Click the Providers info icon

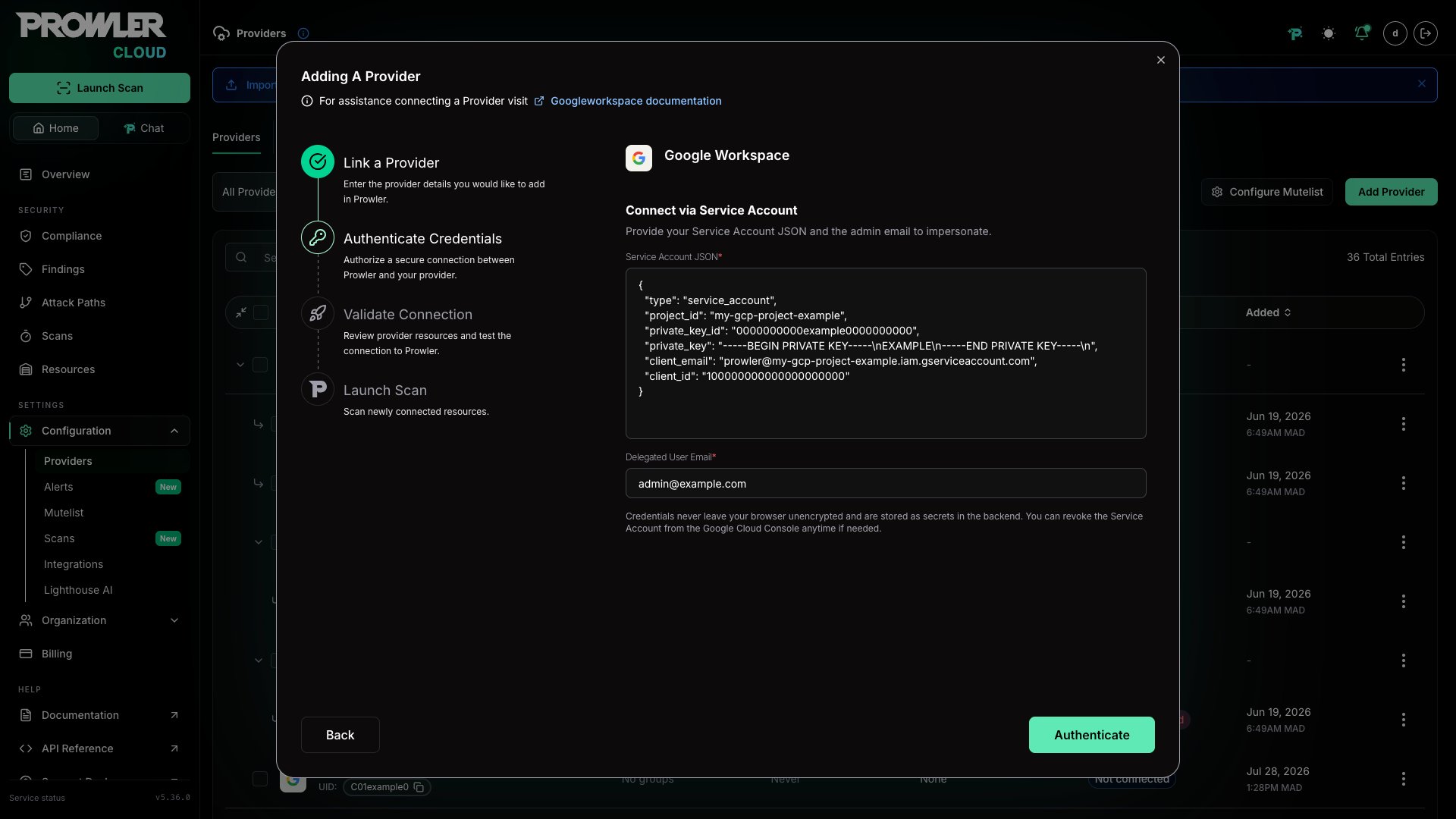(x=303, y=33)
